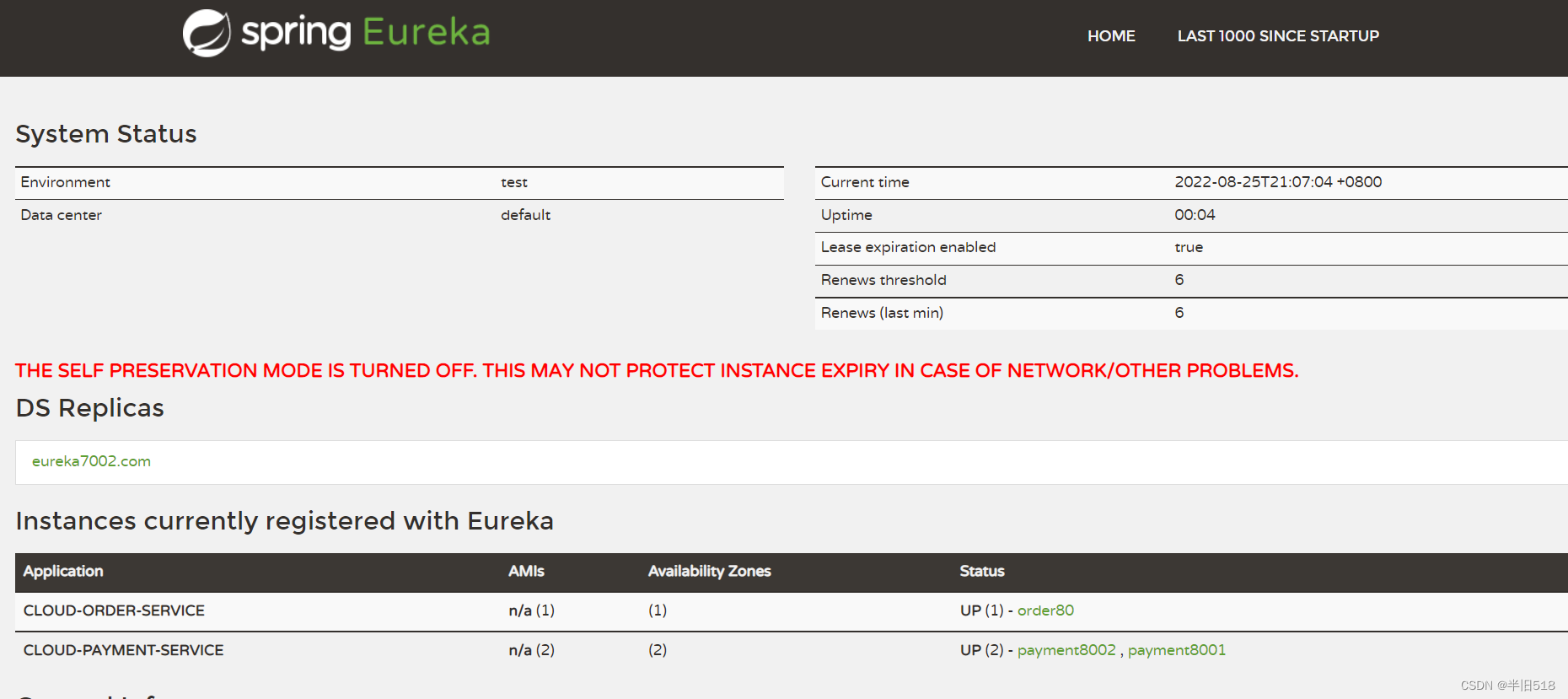Select the red self preservation warning
This screenshot has height=699, width=1568.
(x=657, y=371)
